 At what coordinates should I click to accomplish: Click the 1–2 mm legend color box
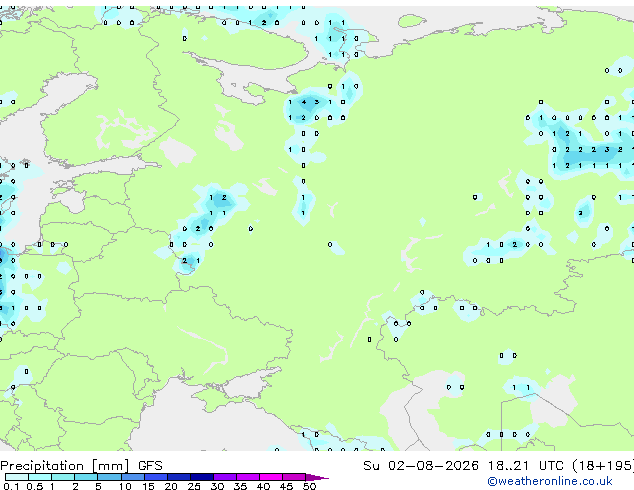point(63,477)
